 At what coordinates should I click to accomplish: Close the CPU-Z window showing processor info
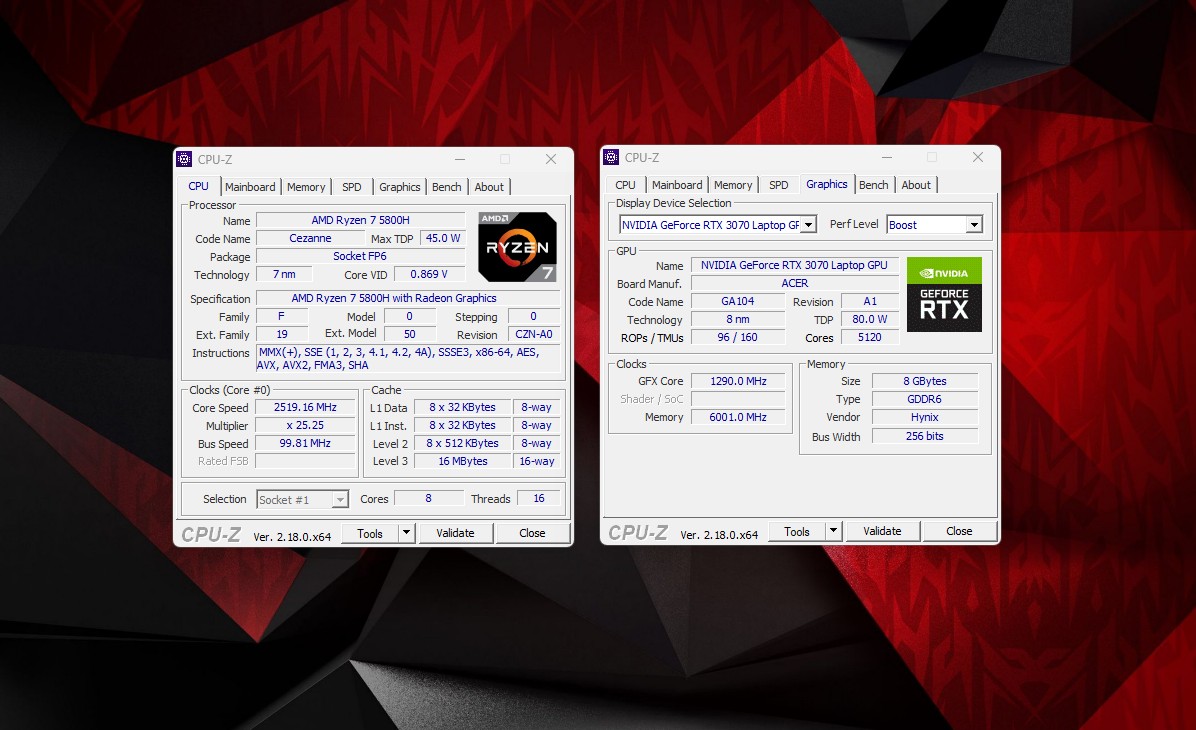point(551,159)
